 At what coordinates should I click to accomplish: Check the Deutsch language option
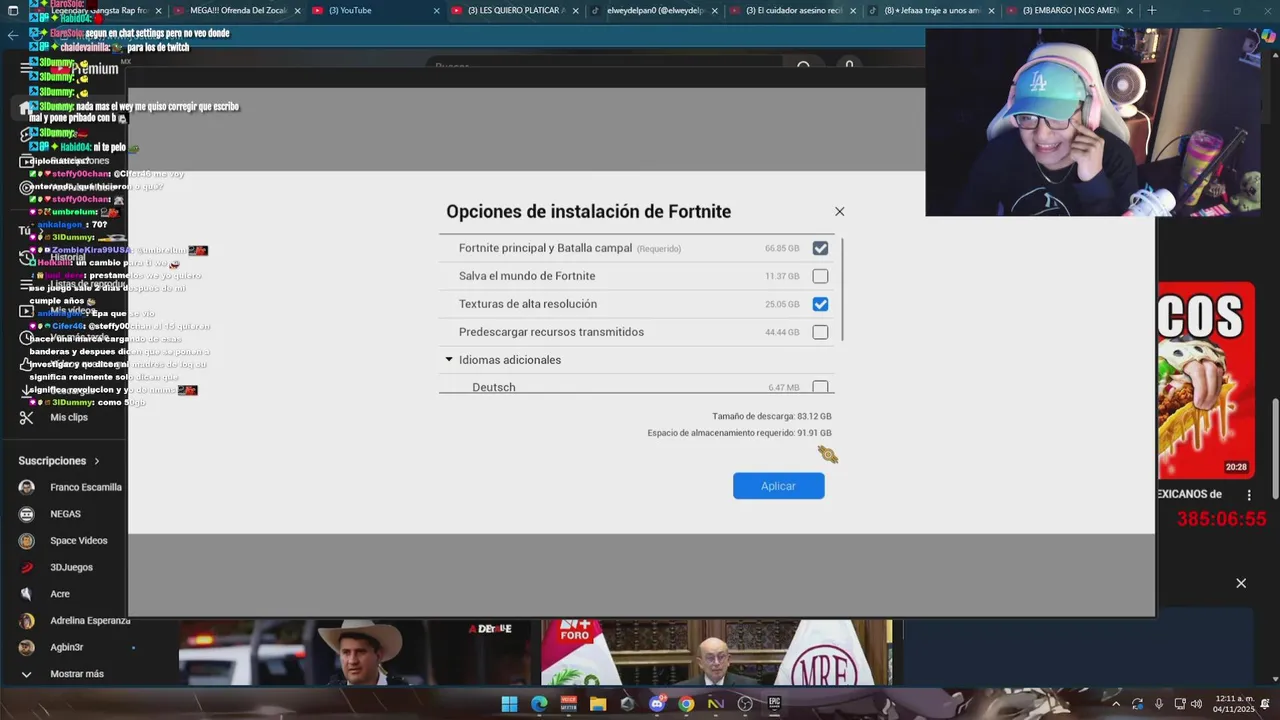click(820, 387)
